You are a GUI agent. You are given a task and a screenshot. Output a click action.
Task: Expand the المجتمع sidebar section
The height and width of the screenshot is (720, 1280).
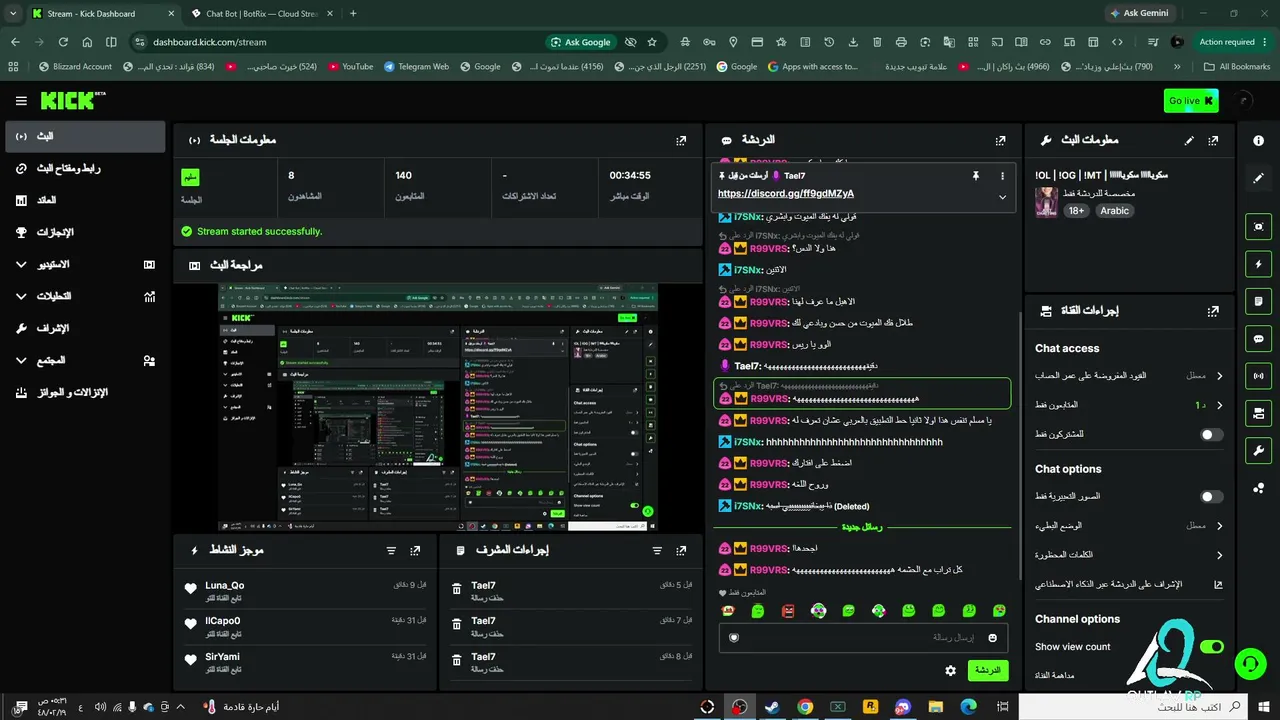[x=85, y=361]
